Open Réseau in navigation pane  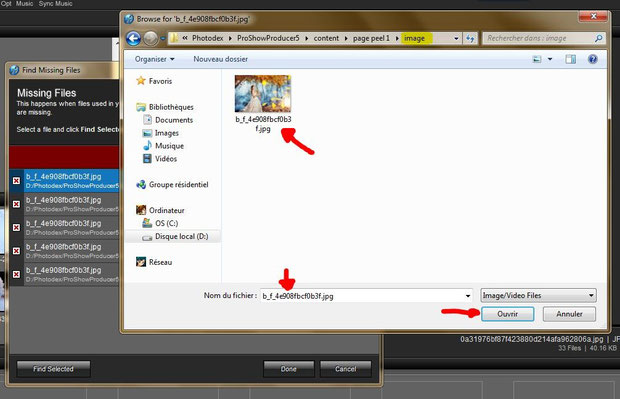tap(154, 262)
